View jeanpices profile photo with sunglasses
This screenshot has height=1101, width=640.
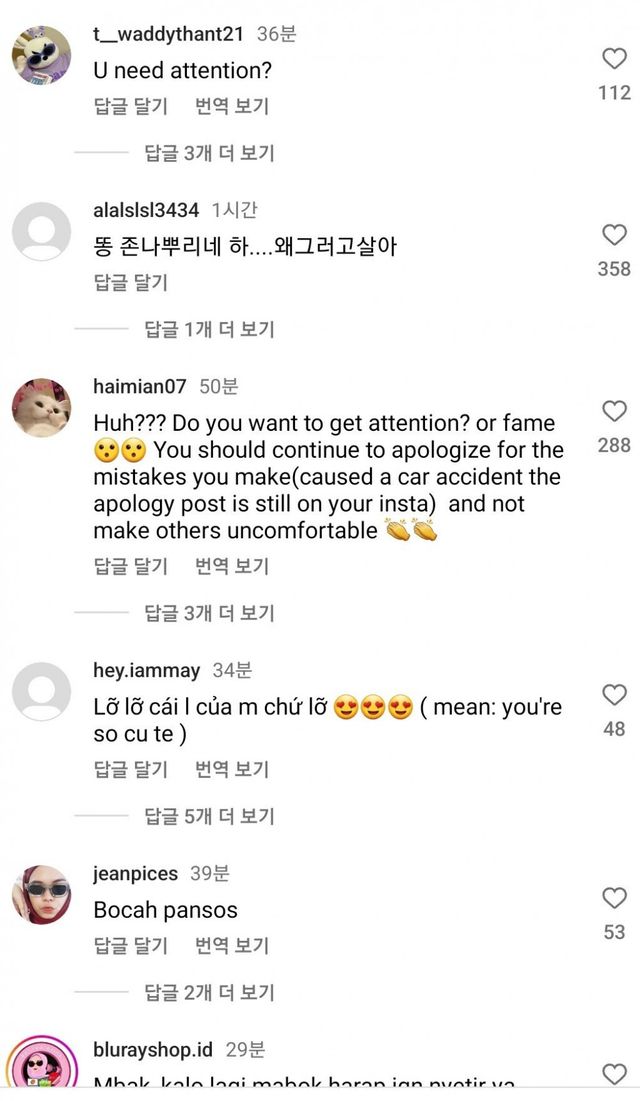coord(41,895)
